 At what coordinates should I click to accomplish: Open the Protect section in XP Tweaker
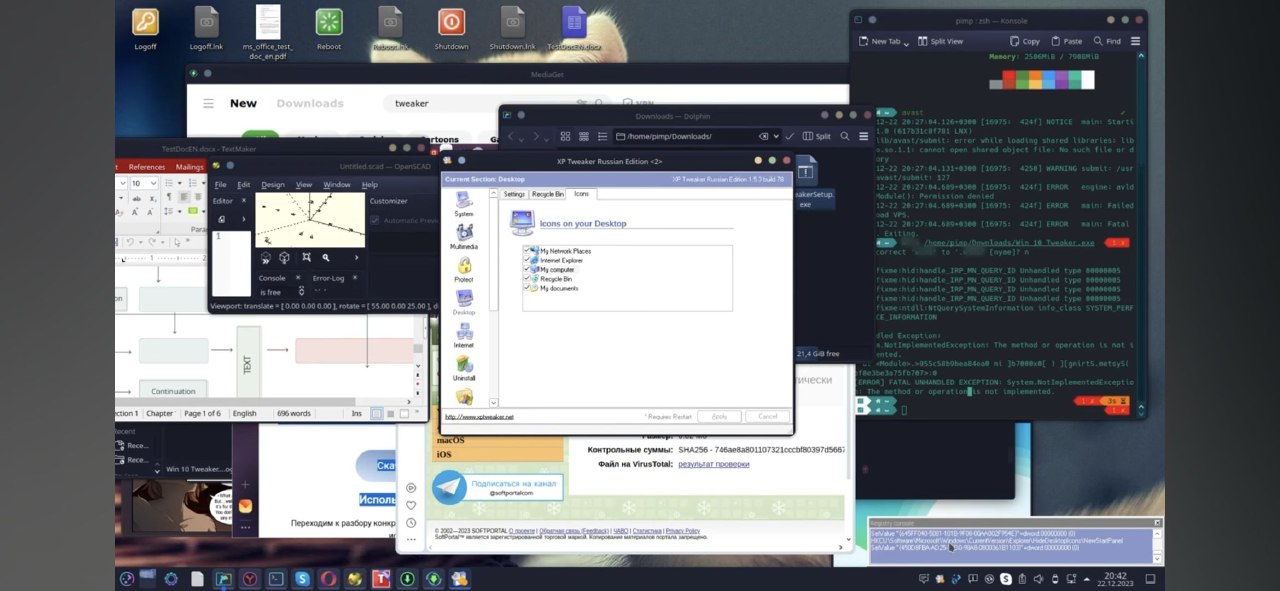point(464,269)
